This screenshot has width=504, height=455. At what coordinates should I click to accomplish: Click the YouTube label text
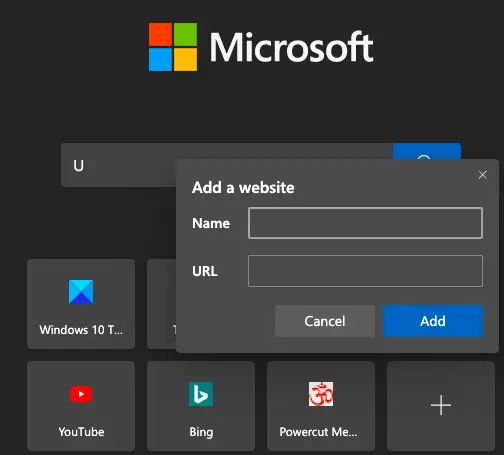tap(81, 432)
